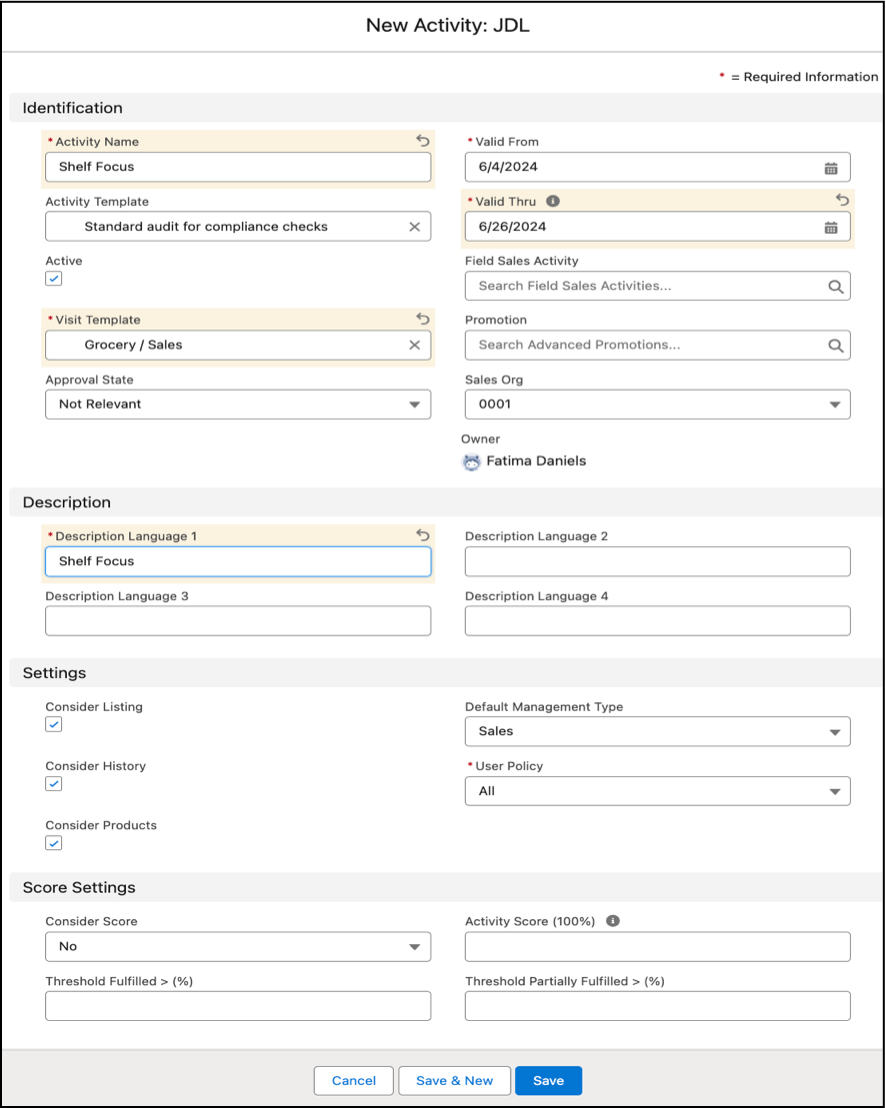The image size is (886, 1108).
Task: Click Threshold Partially Fulfilled input
Action: [658, 1006]
